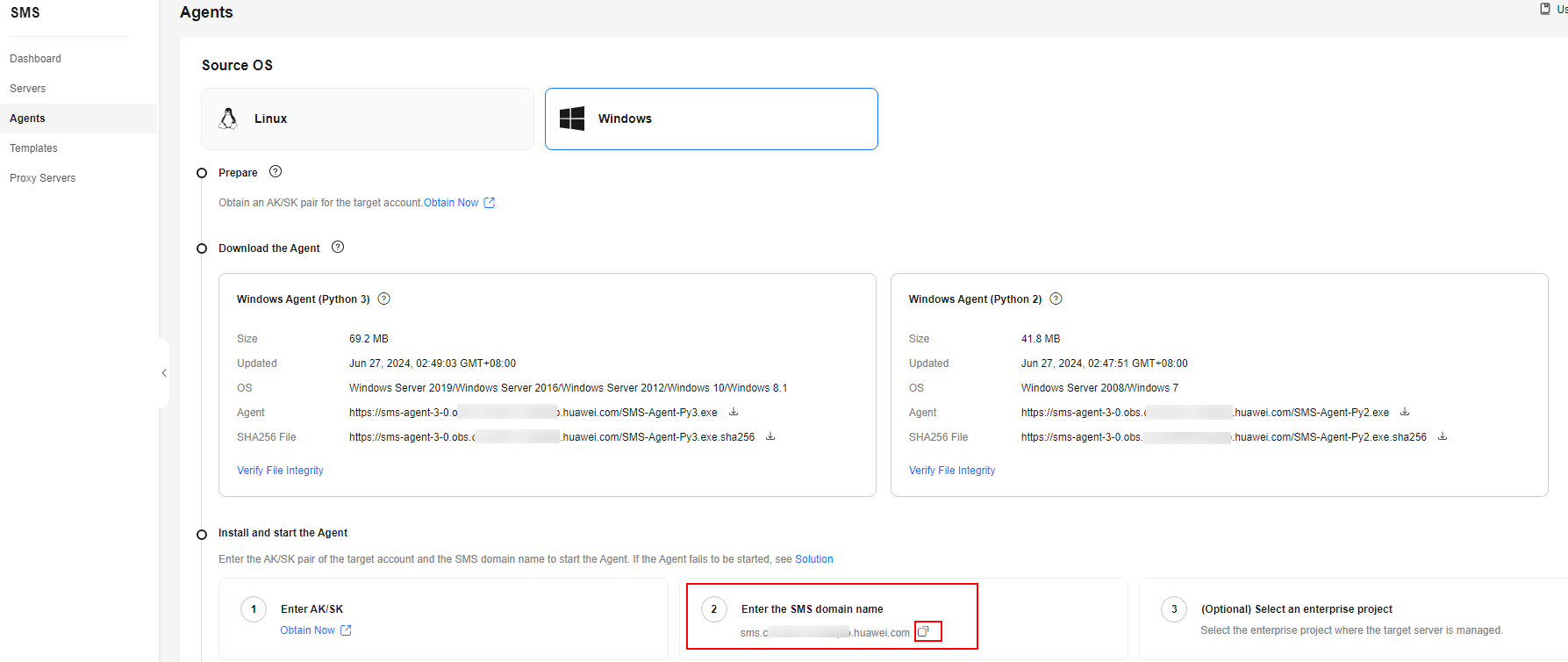Download the SMS-Agent-Py2.exe file icon
Image resolution: width=1568 pixels, height=662 pixels.
[1405, 412]
